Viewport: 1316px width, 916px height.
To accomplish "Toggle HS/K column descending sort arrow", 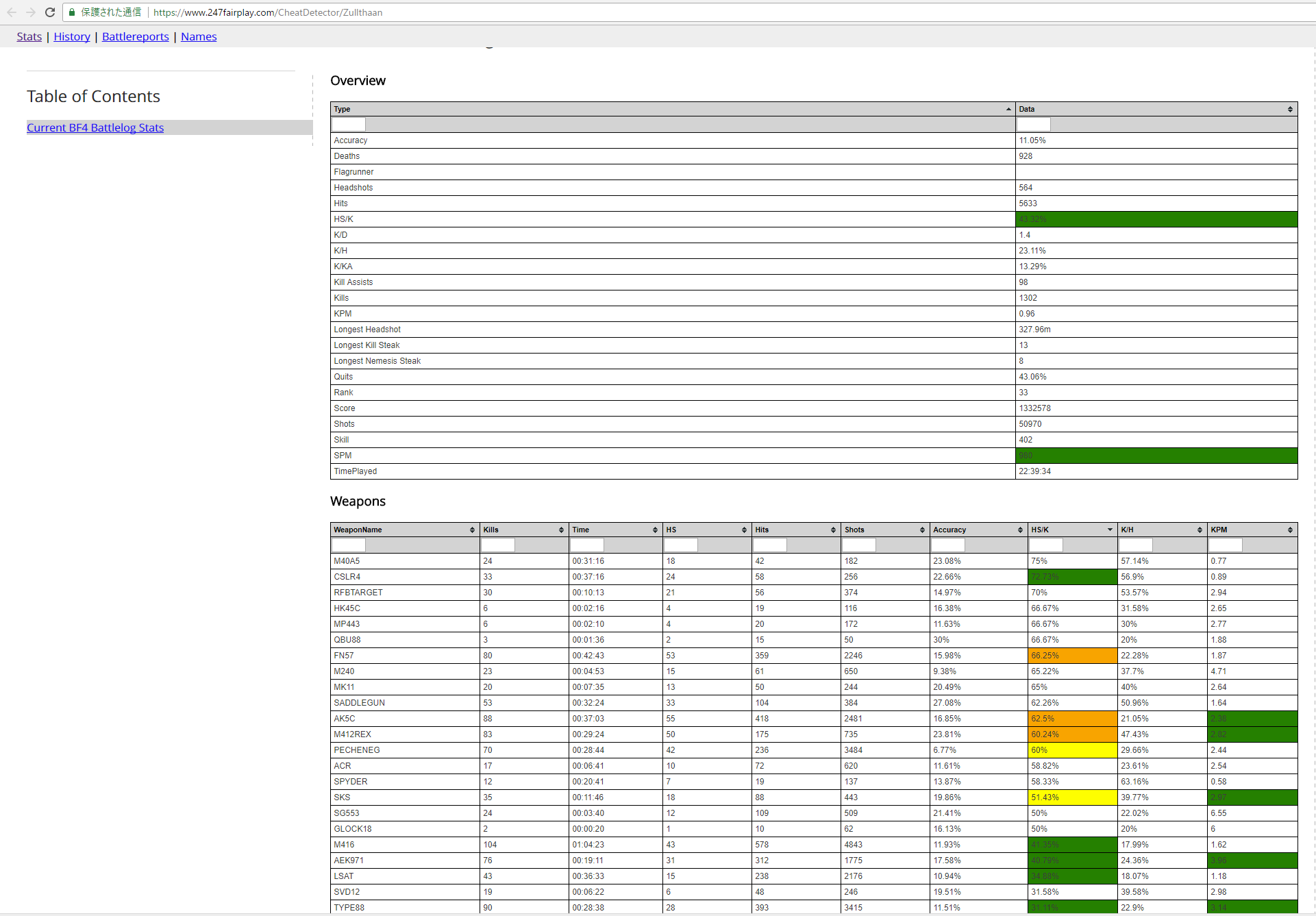I will (1109, 530).
